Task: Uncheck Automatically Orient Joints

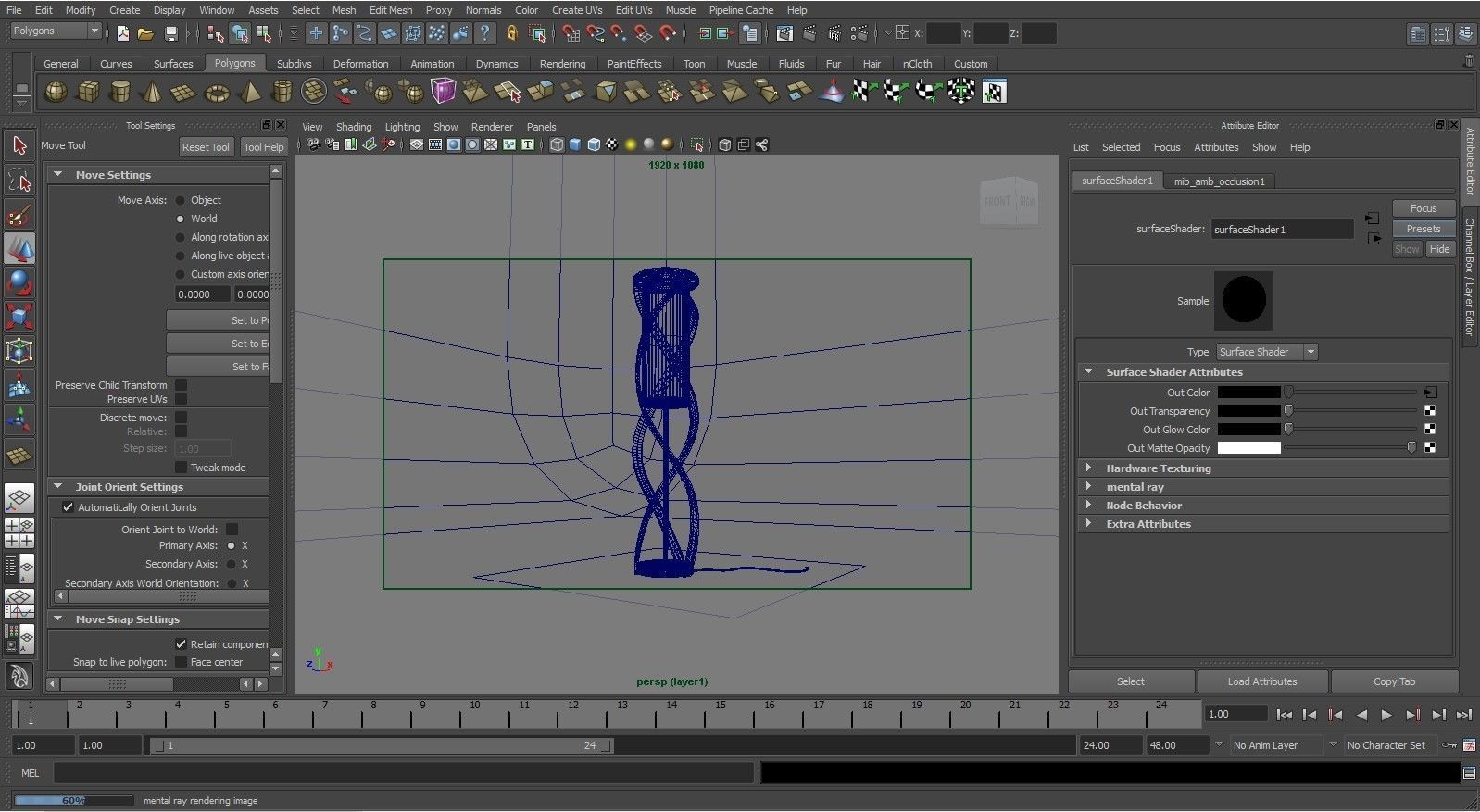Action: (68, 507)
